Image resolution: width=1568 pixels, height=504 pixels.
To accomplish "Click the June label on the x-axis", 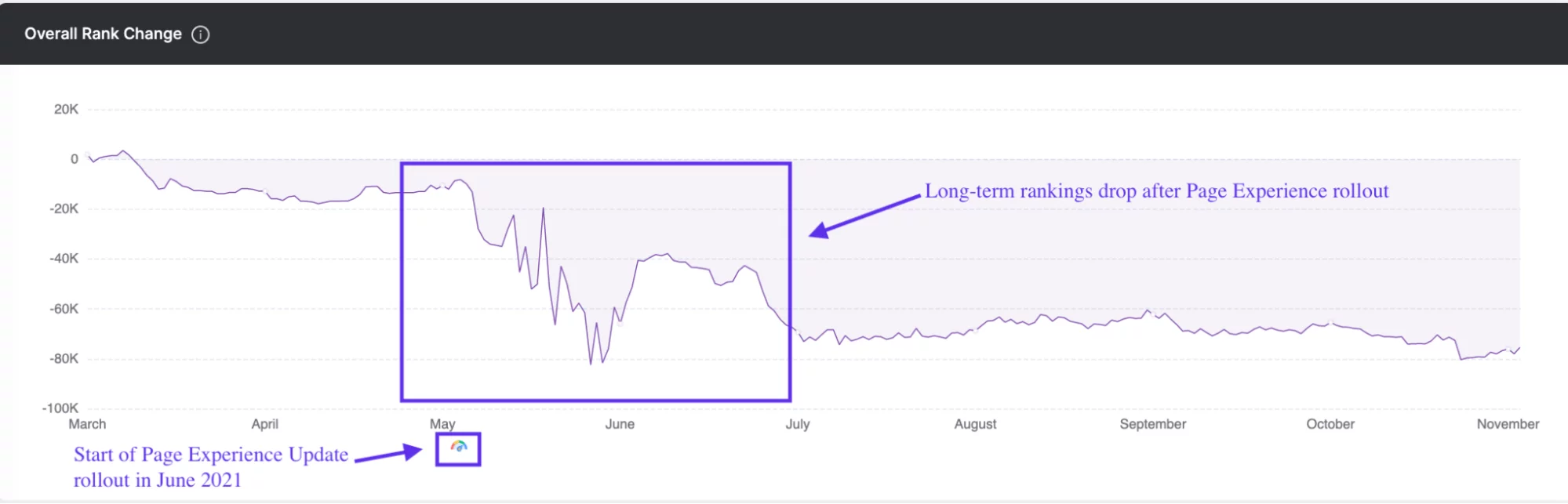I will [x=620, y=424].
